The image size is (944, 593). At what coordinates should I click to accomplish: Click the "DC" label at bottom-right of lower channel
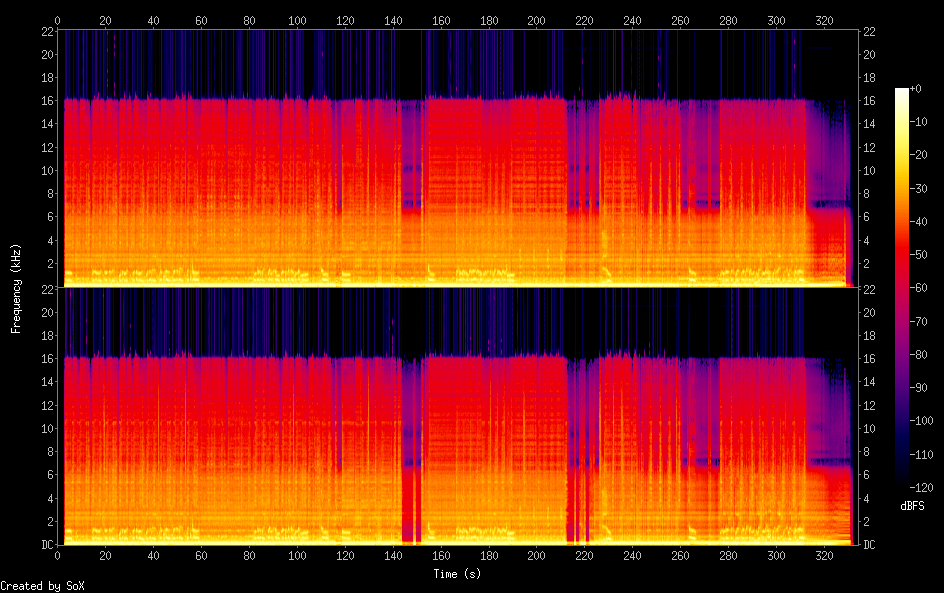(x=869, y=545)
